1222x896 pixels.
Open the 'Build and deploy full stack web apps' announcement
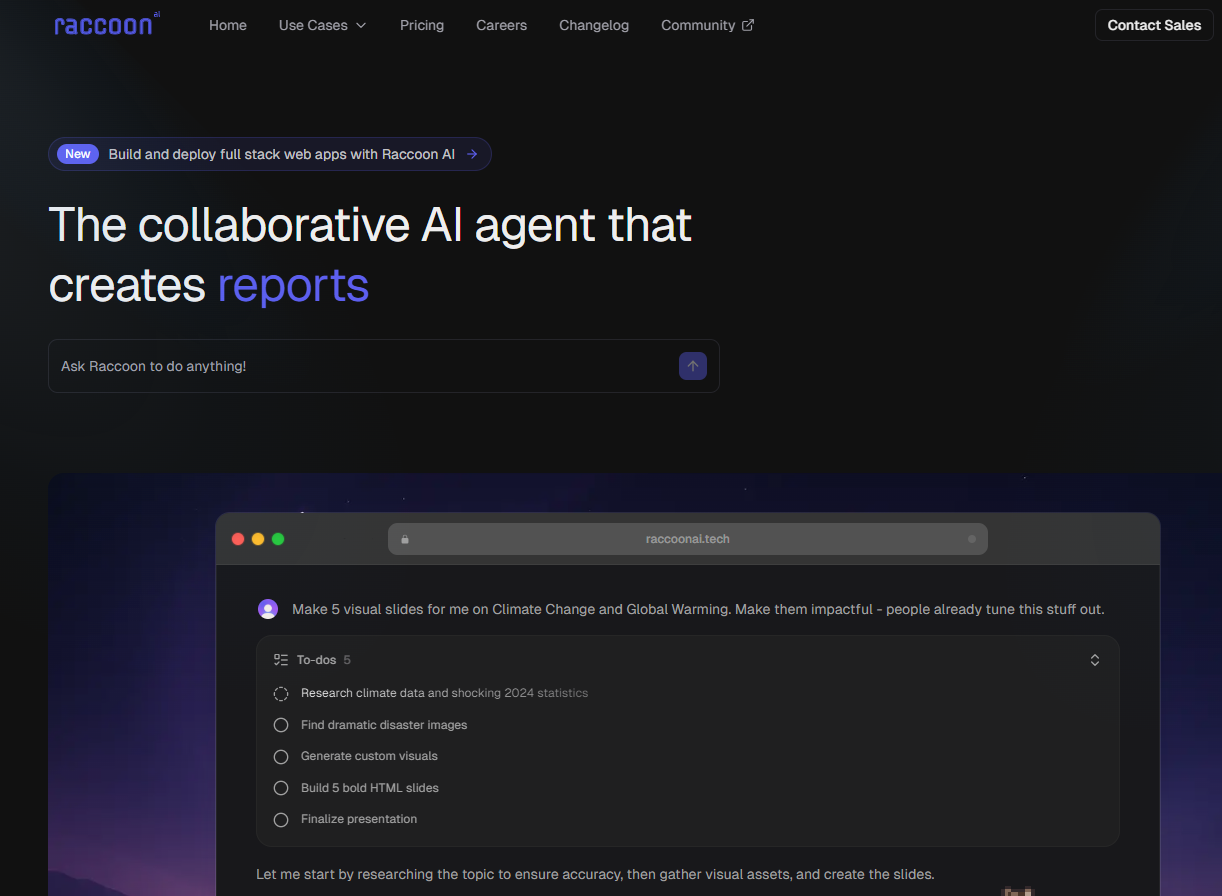(270, 154)
